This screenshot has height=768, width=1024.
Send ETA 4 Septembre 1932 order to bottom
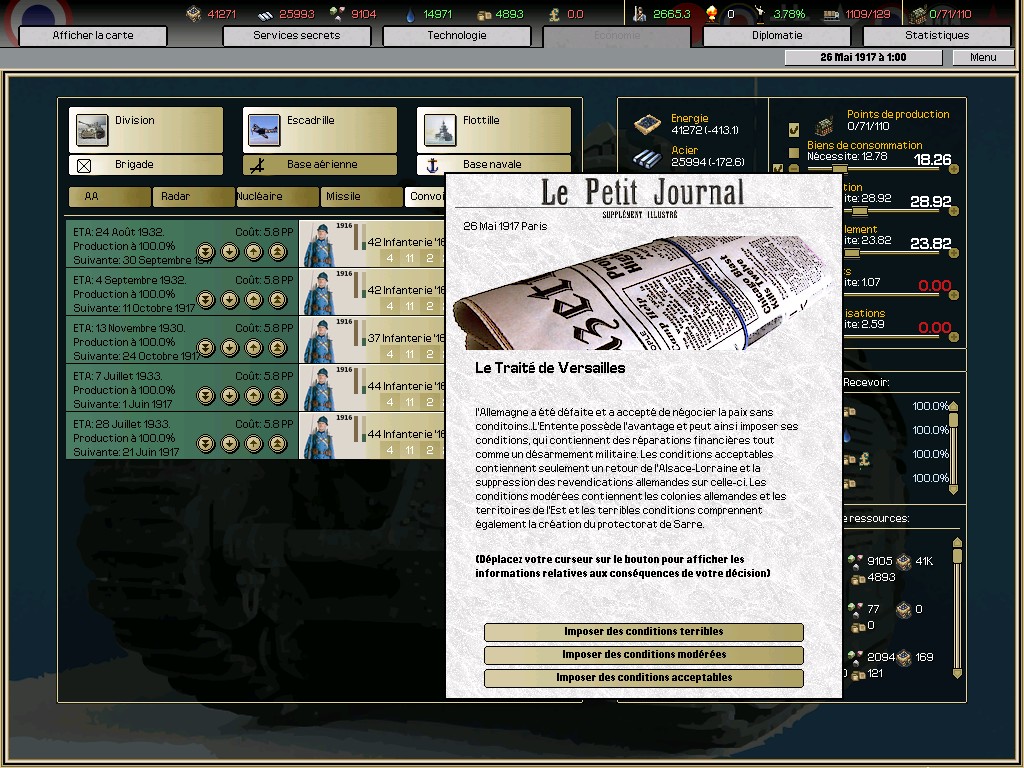206,300
